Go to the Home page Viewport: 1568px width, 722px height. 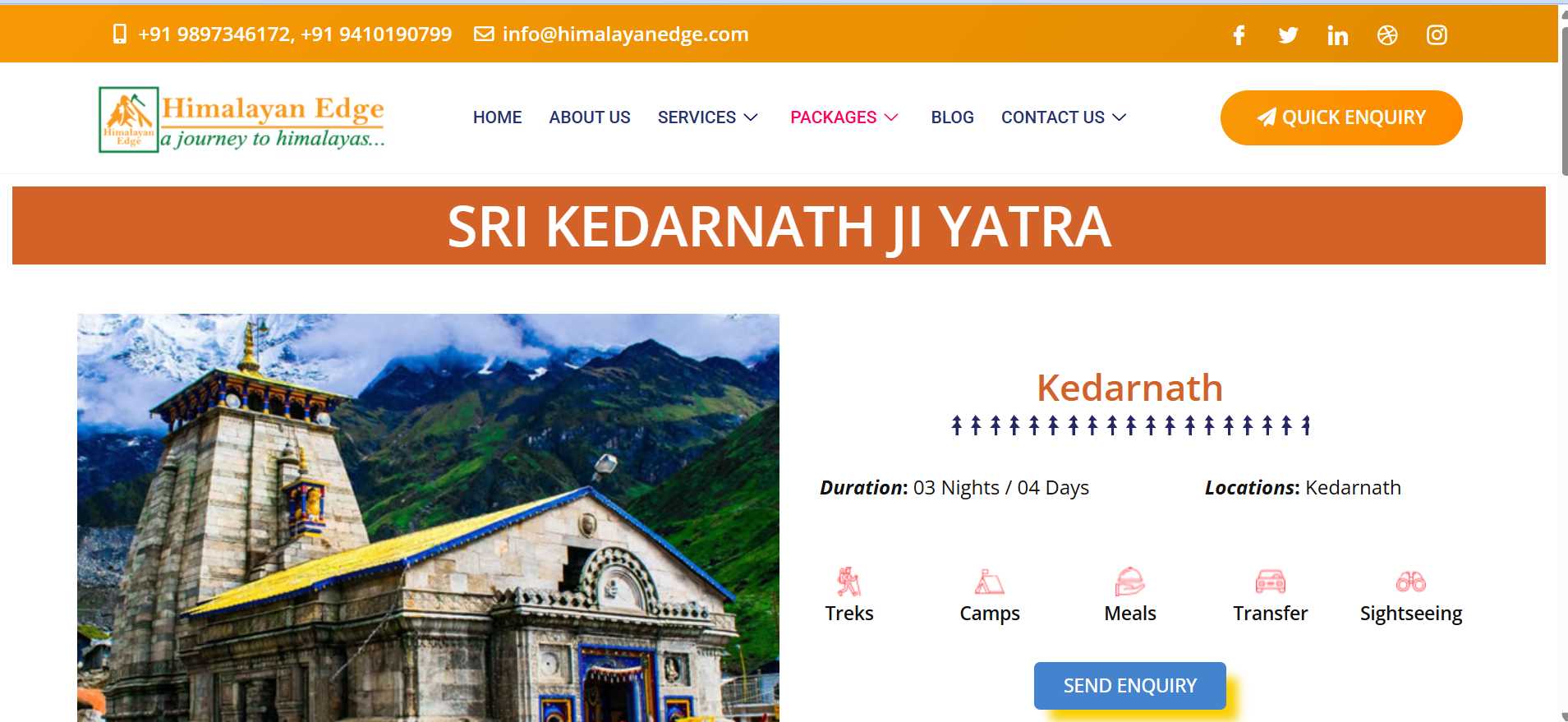497,117
